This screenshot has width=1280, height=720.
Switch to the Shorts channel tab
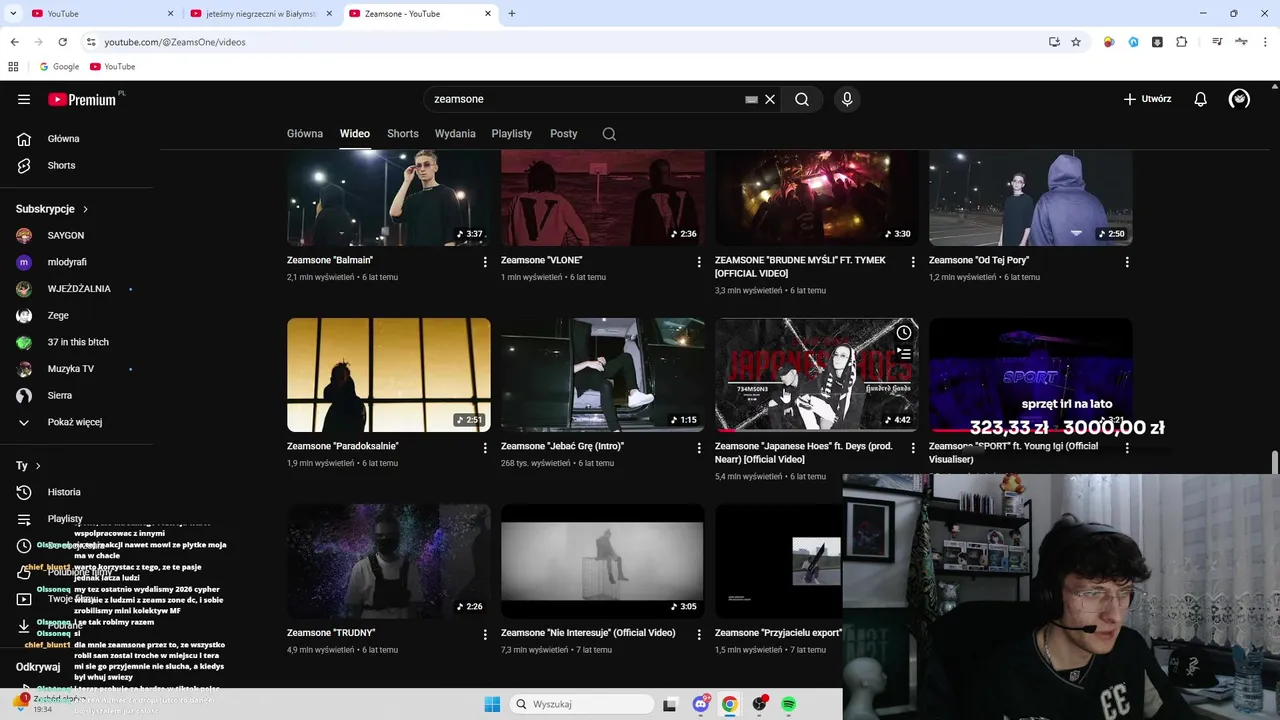click(403, 133)
